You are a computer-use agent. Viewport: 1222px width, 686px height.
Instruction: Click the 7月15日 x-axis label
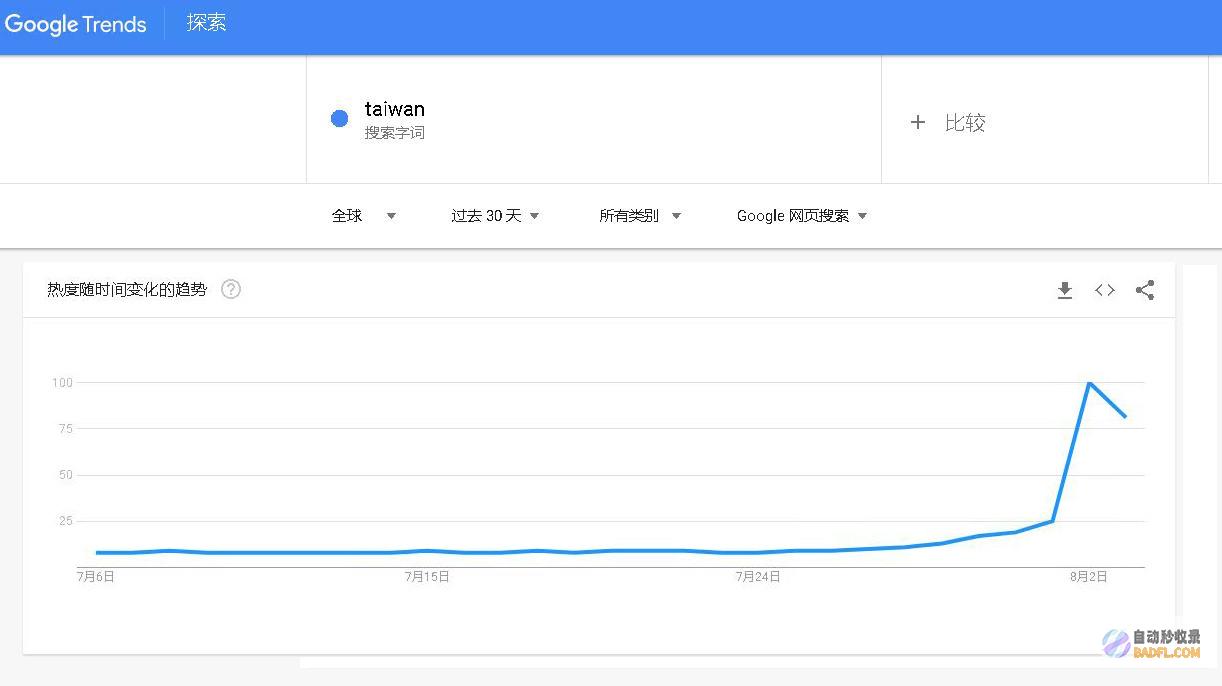pos(427,577)
